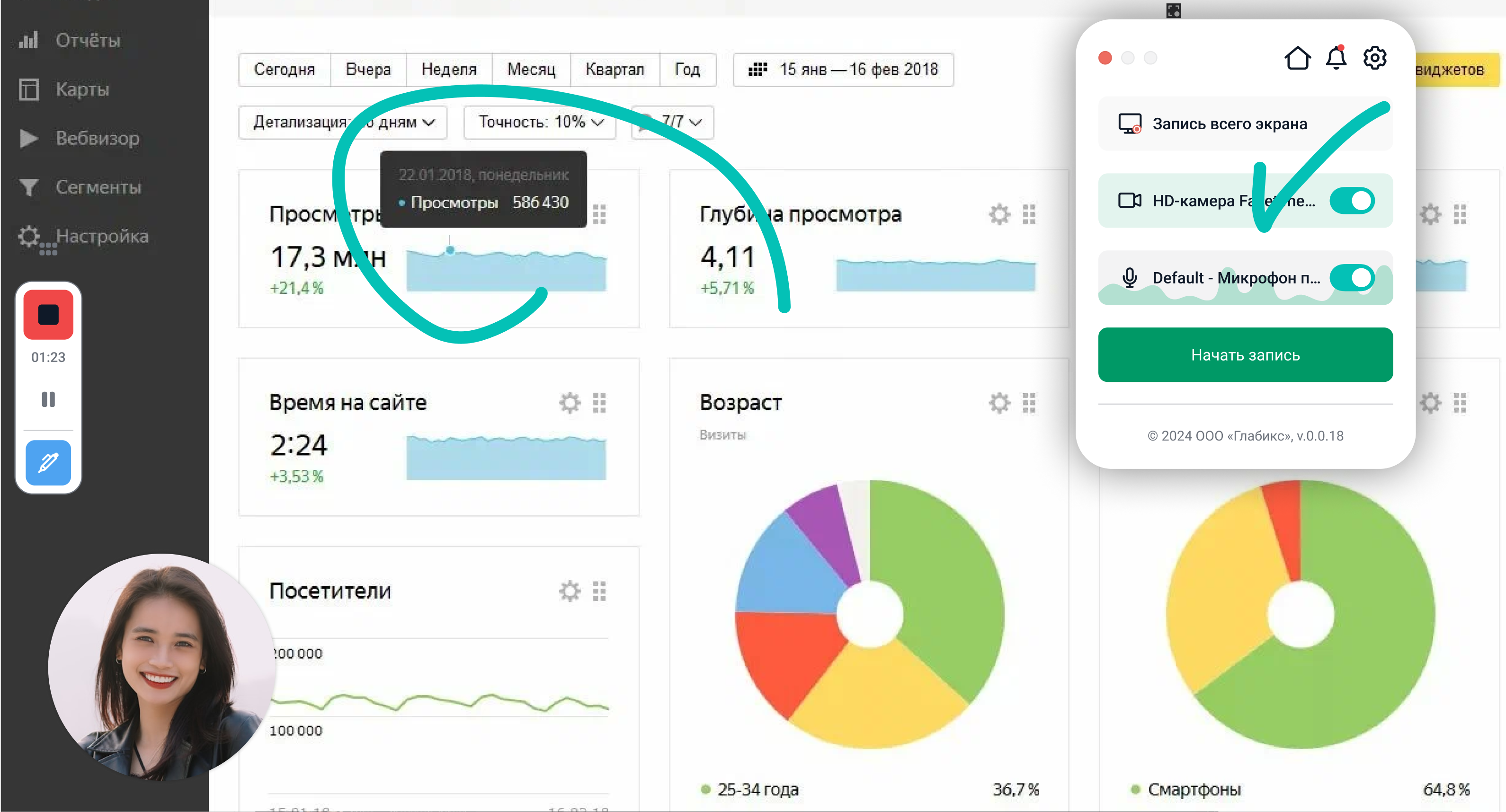This screenshot has width=1506, height=812.
Task: Pause the recording
Action: click(48, 399)
